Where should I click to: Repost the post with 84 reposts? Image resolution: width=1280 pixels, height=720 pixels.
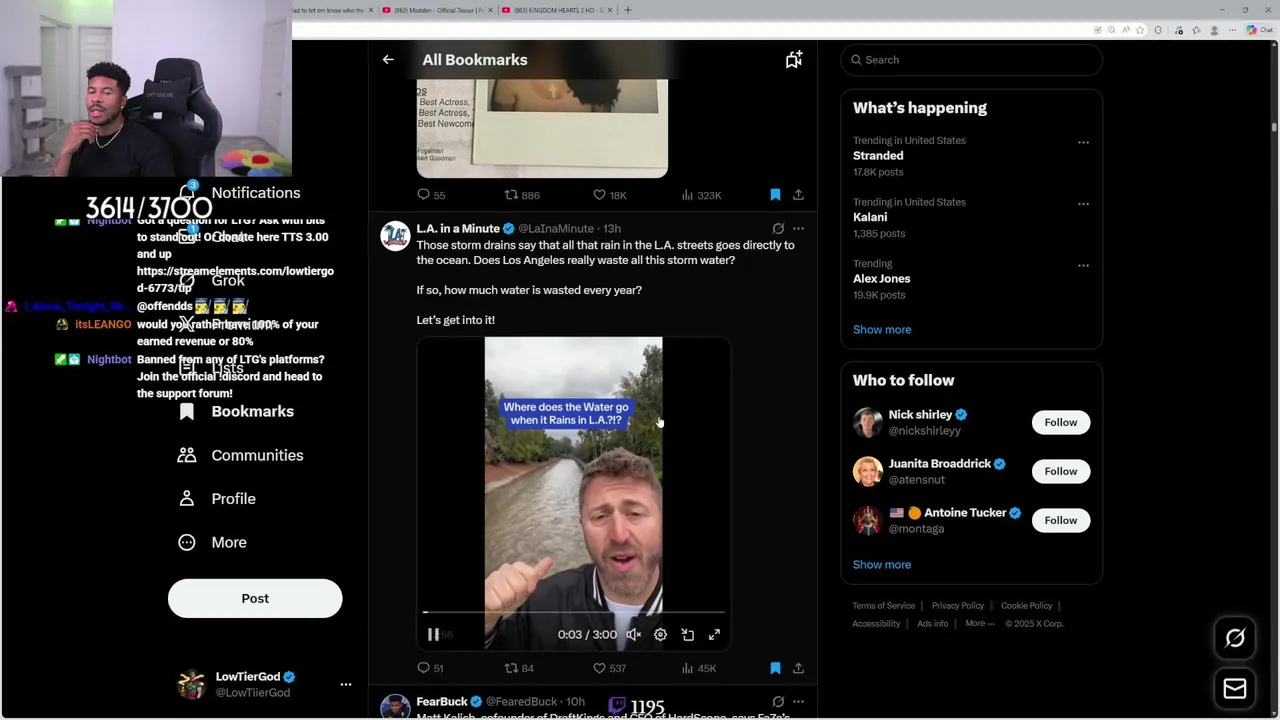point(519,668)
